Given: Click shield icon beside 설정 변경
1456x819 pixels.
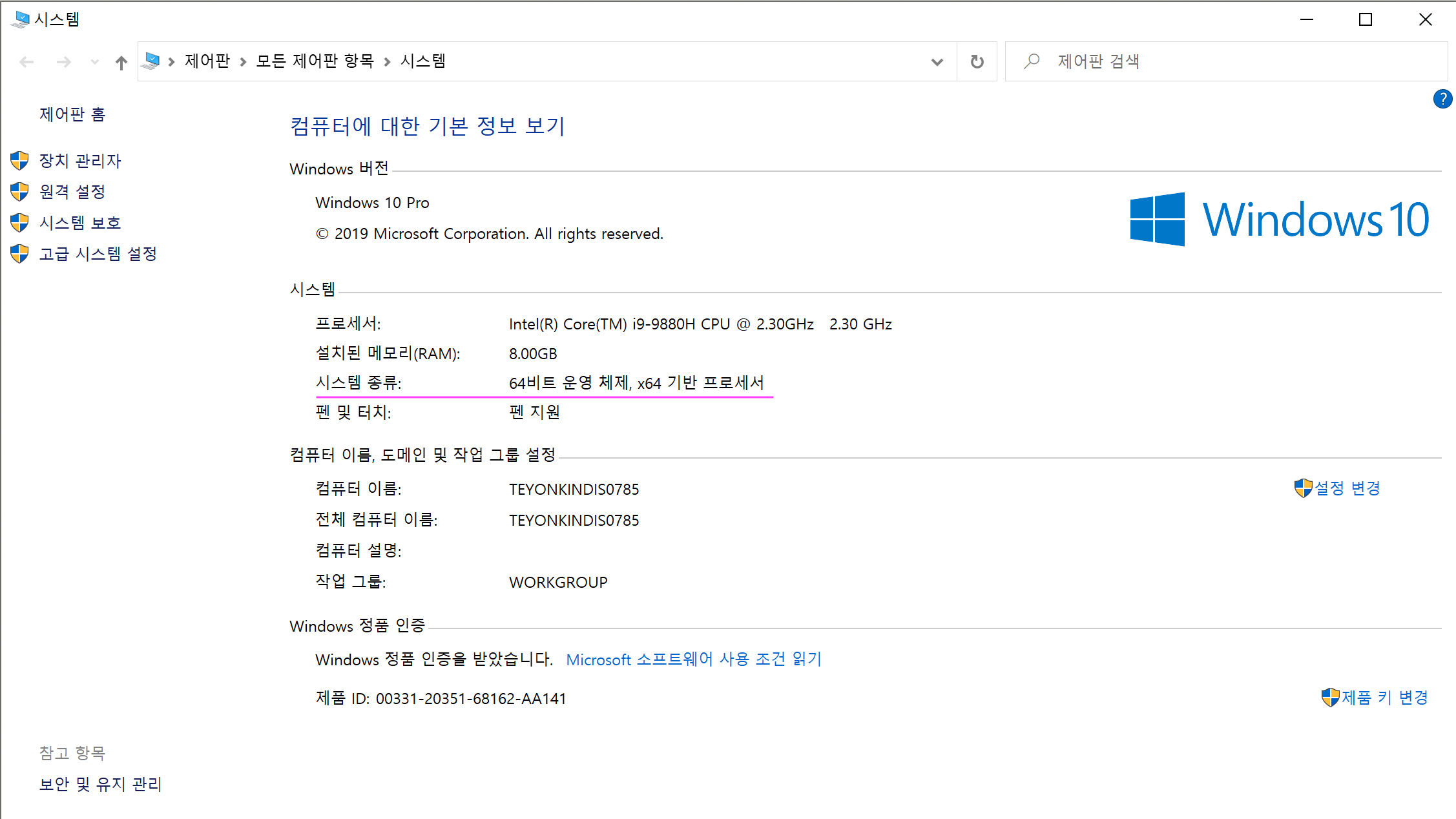Looking at the screenshot, I should click(x=1303, y=488).
